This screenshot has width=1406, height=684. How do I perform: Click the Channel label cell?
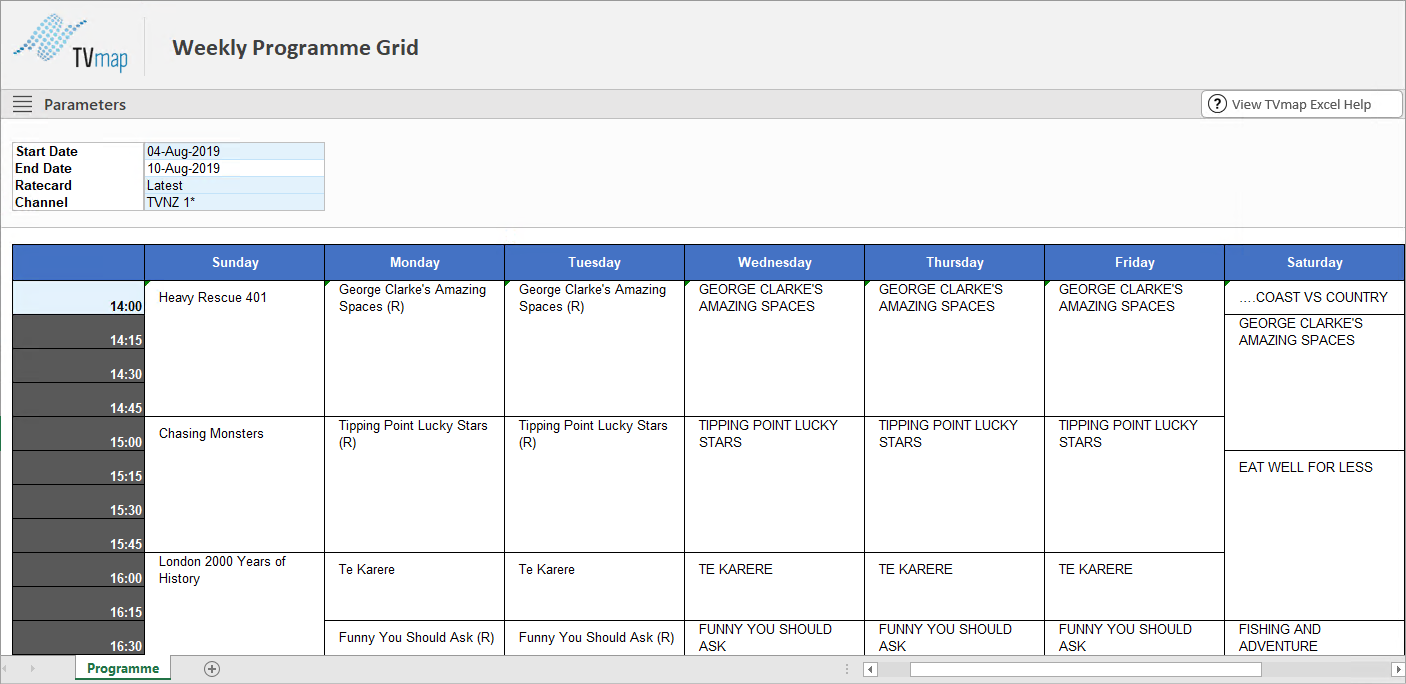pyautogui.click(x=78, y=202)
